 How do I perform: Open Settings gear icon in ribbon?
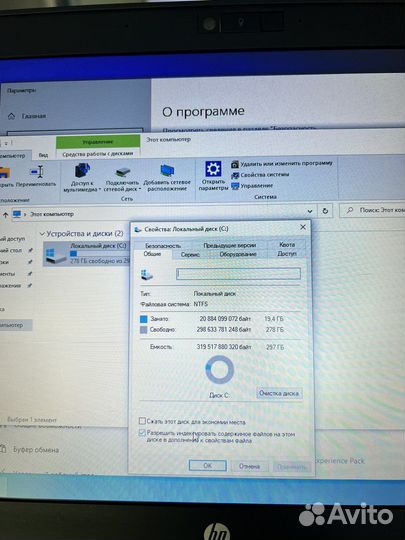click(x=213, y=169)
